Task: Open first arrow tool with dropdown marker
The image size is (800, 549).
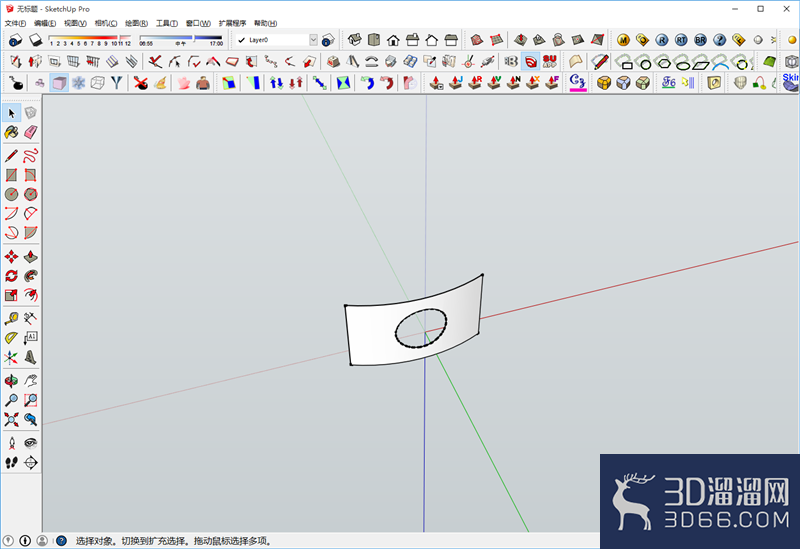Action: [x=436, y=82]
